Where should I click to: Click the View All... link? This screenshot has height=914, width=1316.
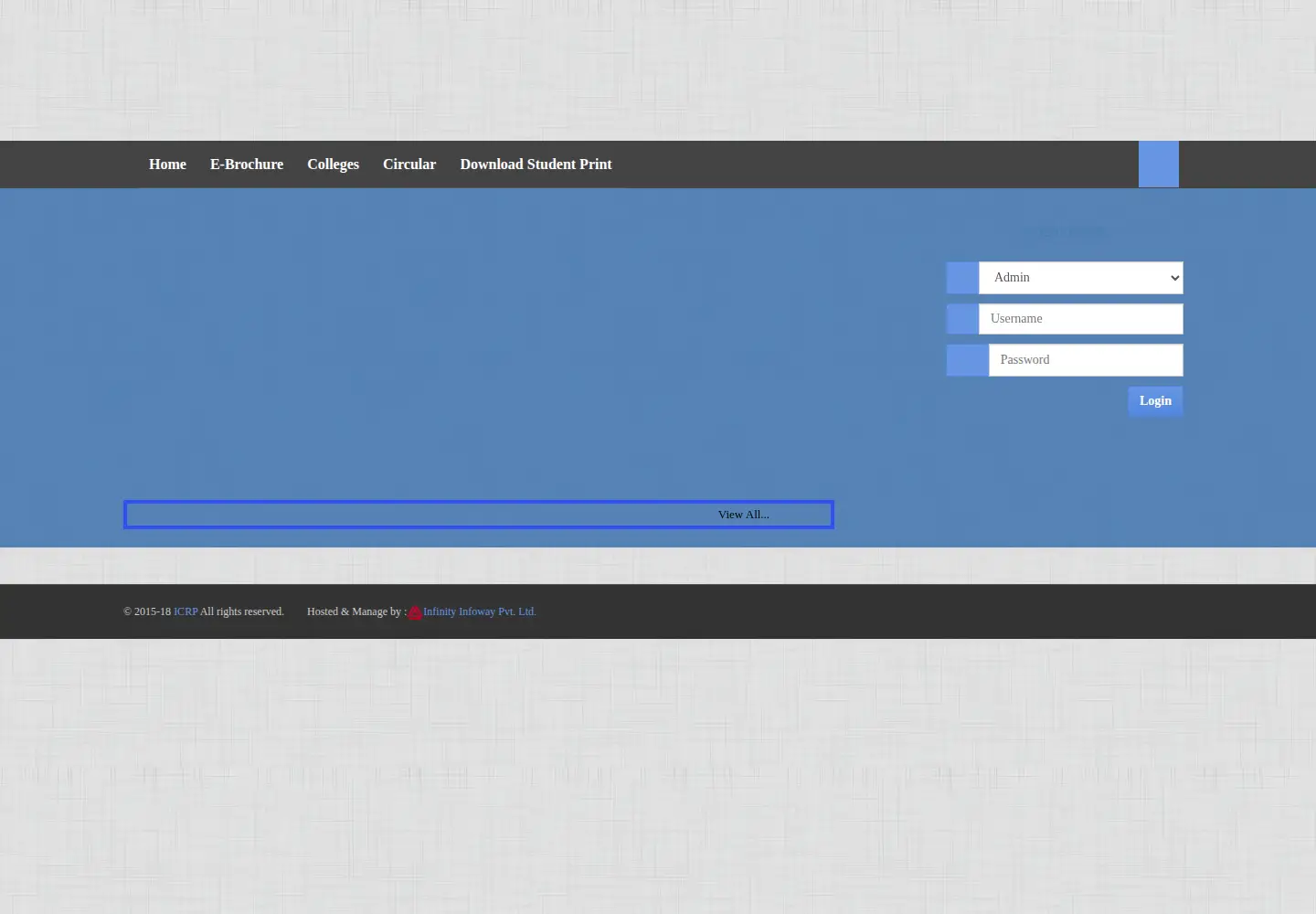744,515
